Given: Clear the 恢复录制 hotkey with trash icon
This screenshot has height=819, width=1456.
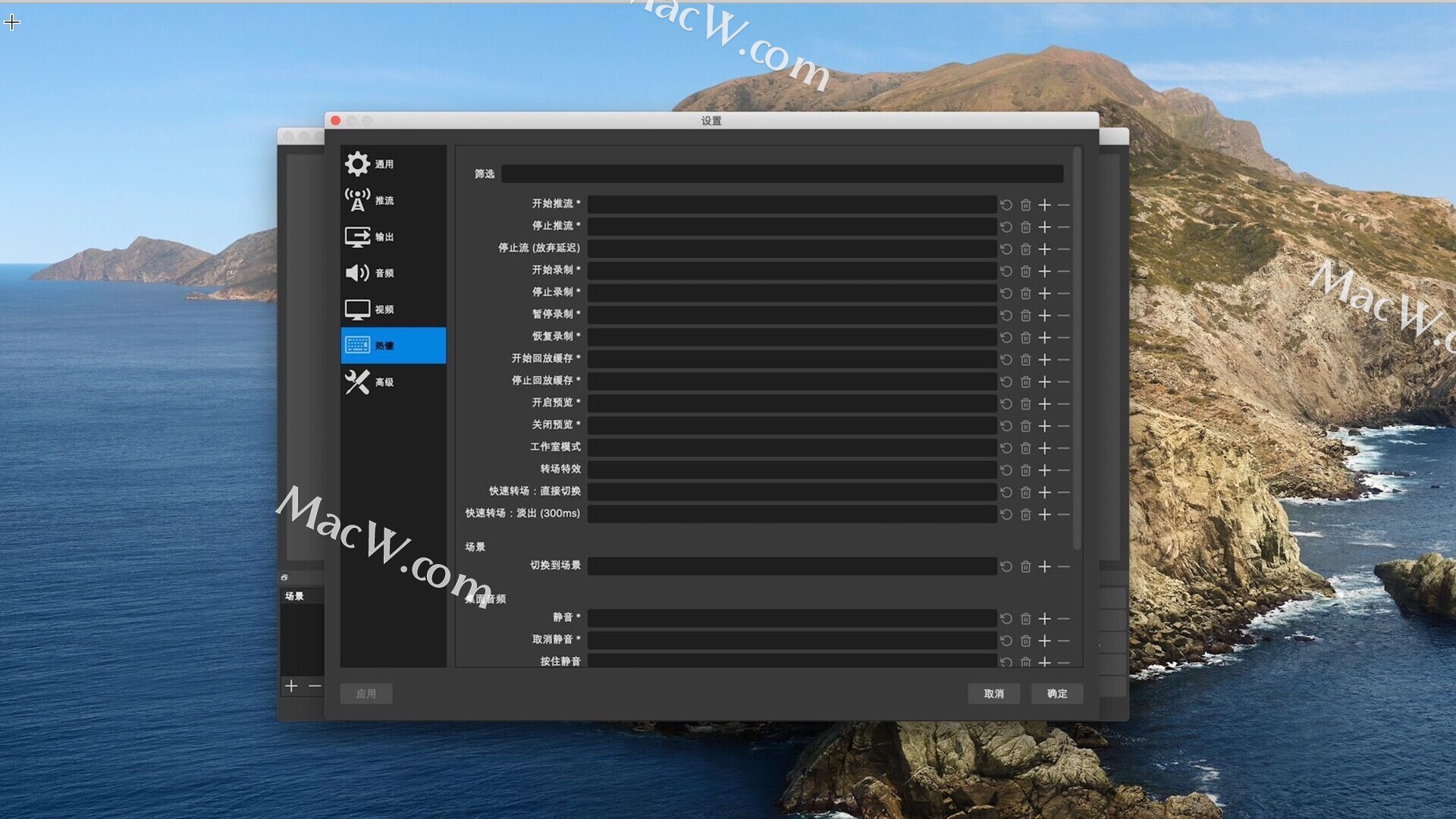Looking at the screenshot, I should [x=1025, y=337].
